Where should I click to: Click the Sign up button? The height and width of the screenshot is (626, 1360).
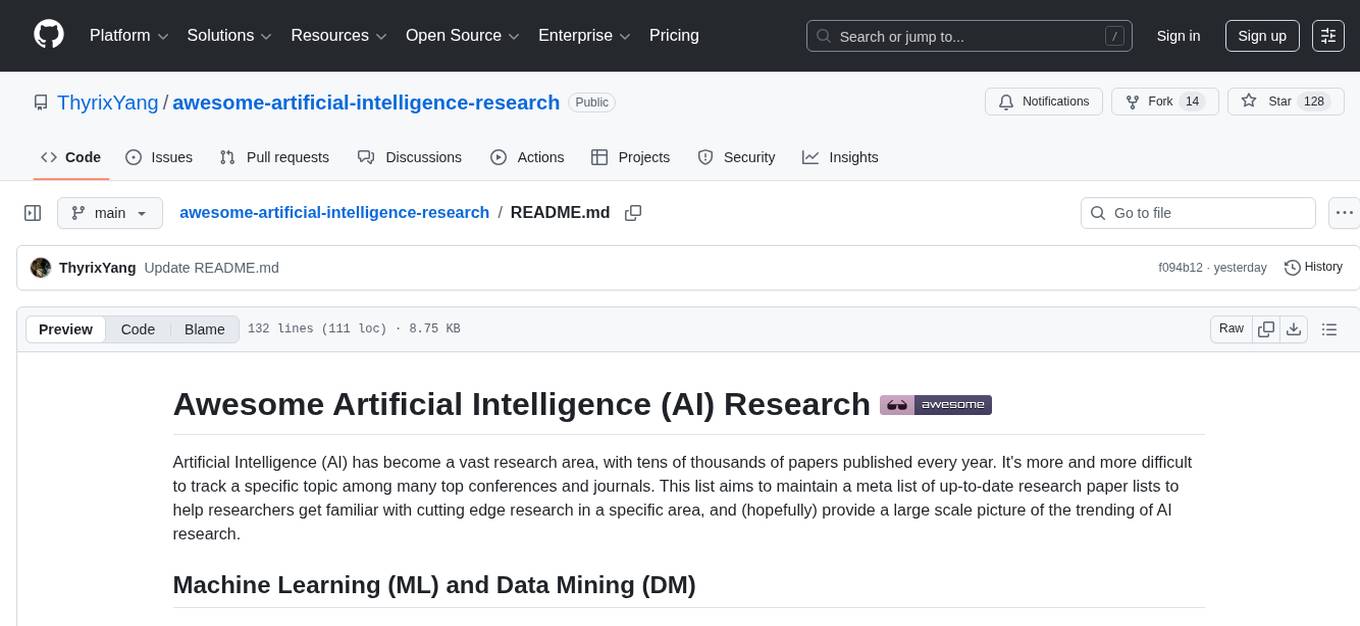[1261, 35]
